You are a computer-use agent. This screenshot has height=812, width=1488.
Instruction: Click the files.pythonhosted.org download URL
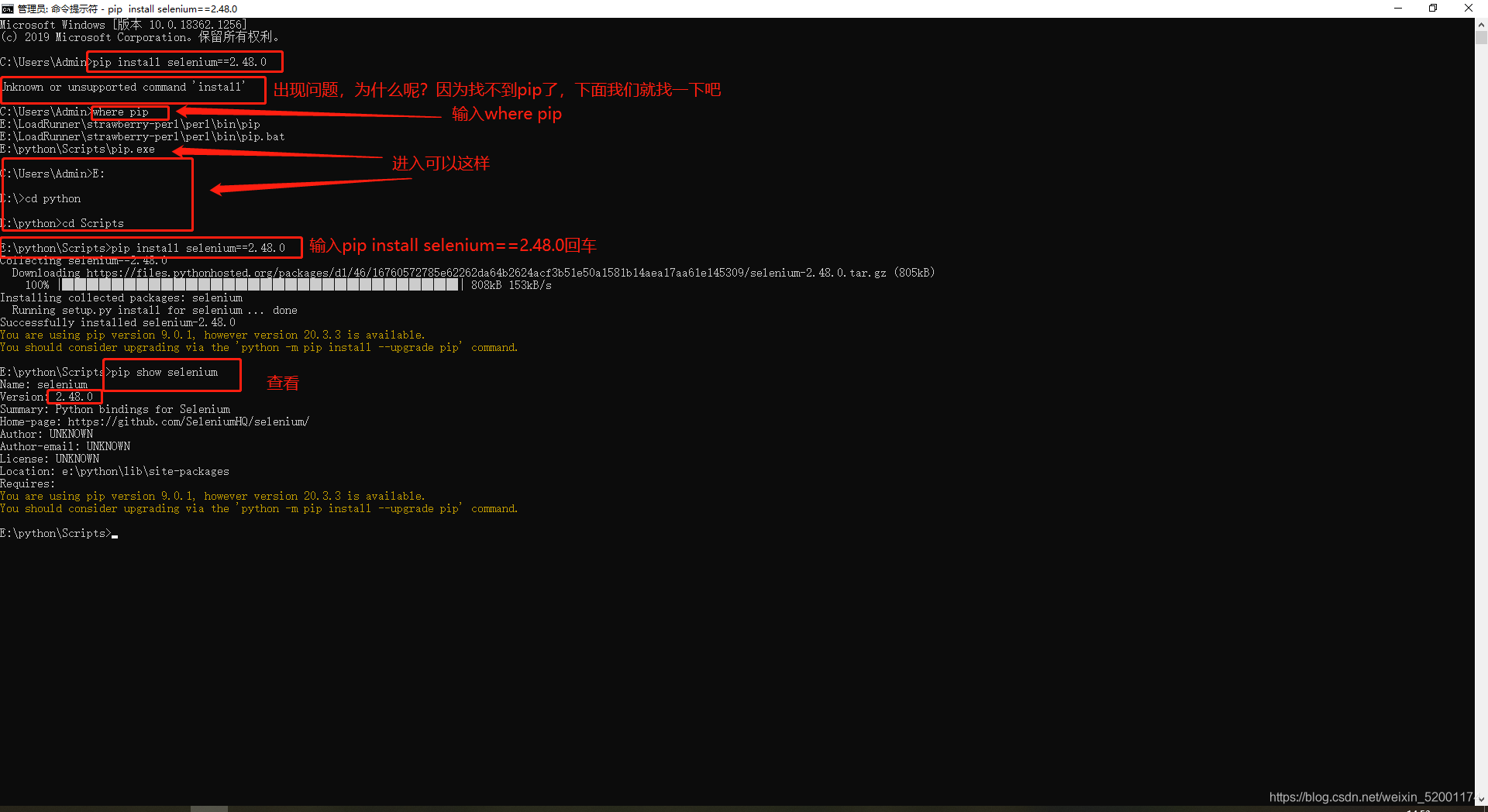coord(486,273)
